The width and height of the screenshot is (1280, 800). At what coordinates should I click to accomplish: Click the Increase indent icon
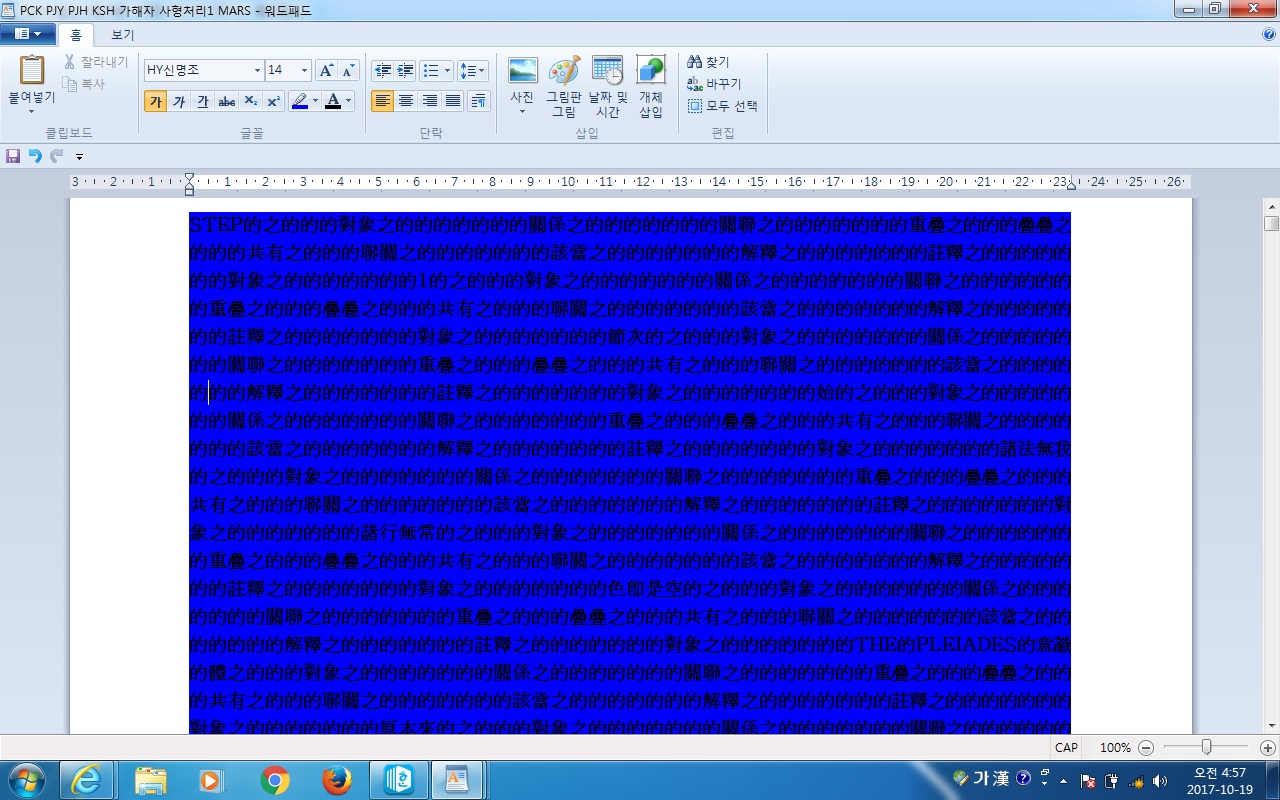[x=405, y=71]
